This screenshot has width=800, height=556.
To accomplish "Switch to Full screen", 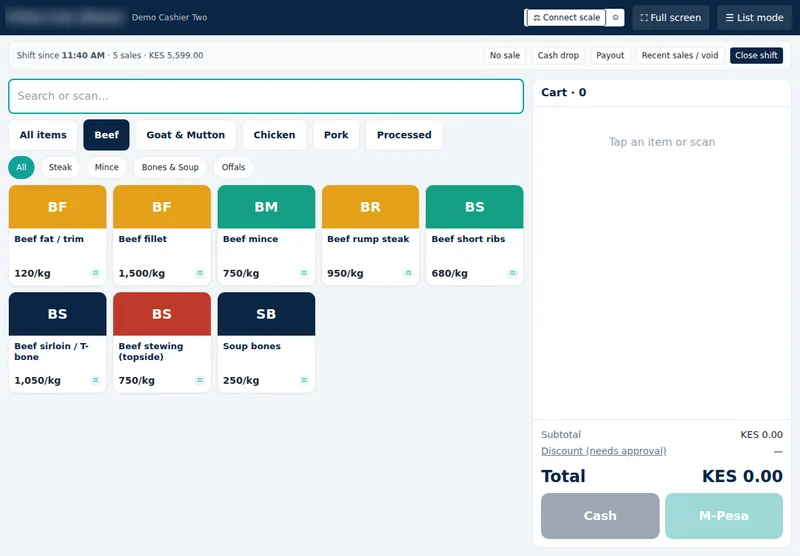I will click(x=670, y=17).
